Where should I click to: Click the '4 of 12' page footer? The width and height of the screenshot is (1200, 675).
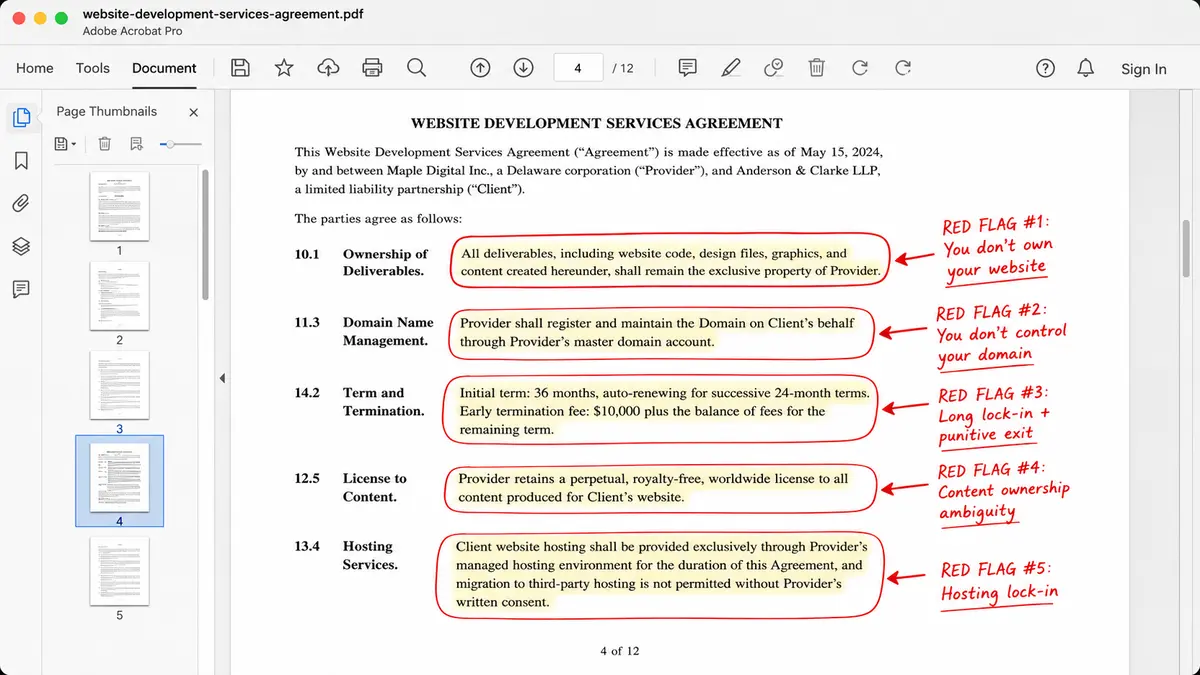[619, 651]
